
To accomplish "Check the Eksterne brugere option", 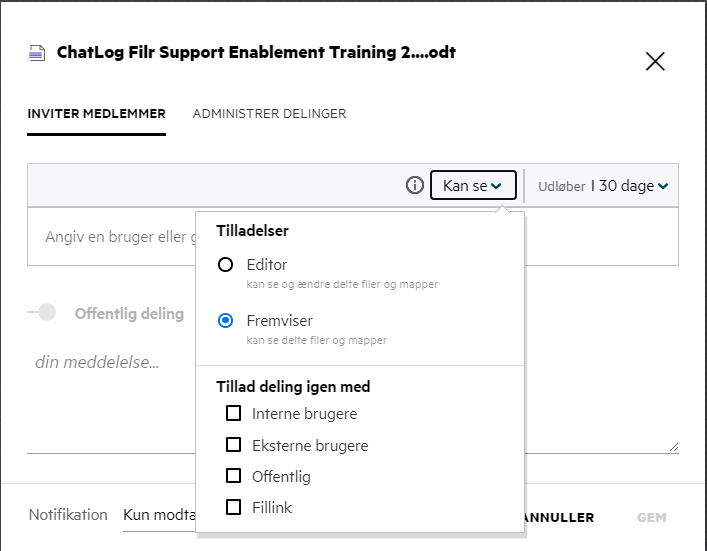I will click(x=234, y=445).
